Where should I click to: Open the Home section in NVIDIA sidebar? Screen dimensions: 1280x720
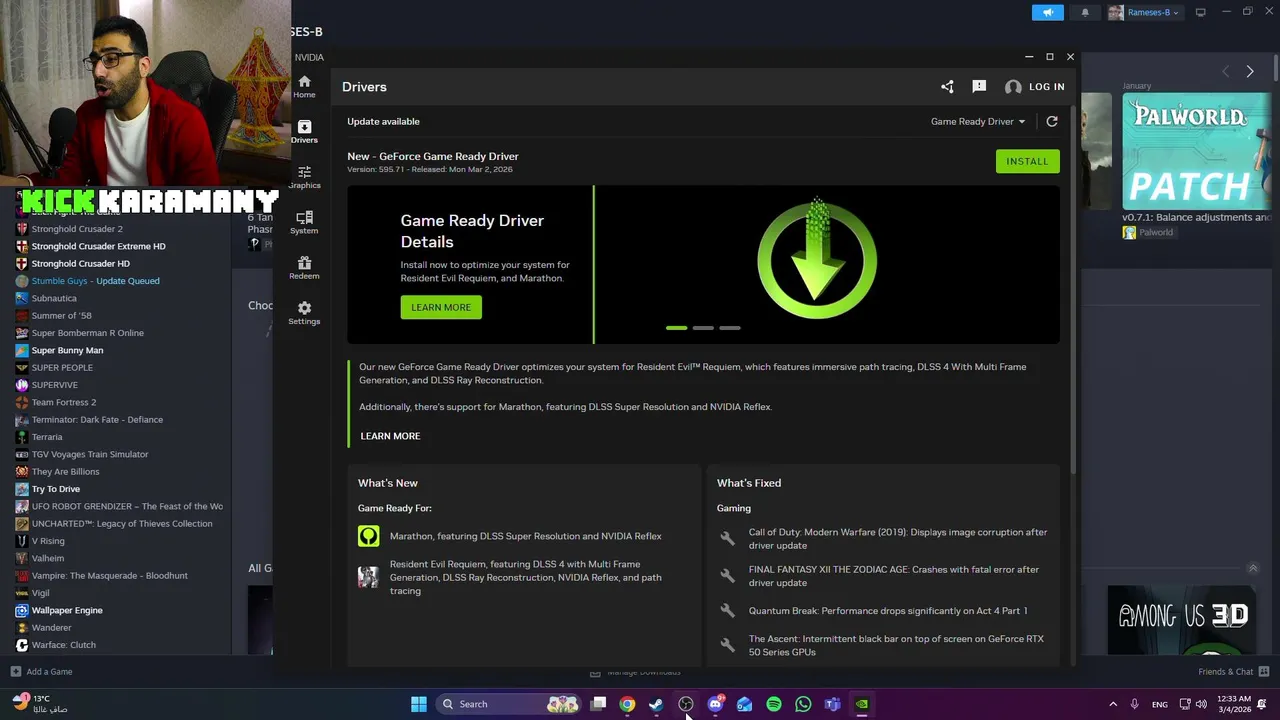(304, 87)
